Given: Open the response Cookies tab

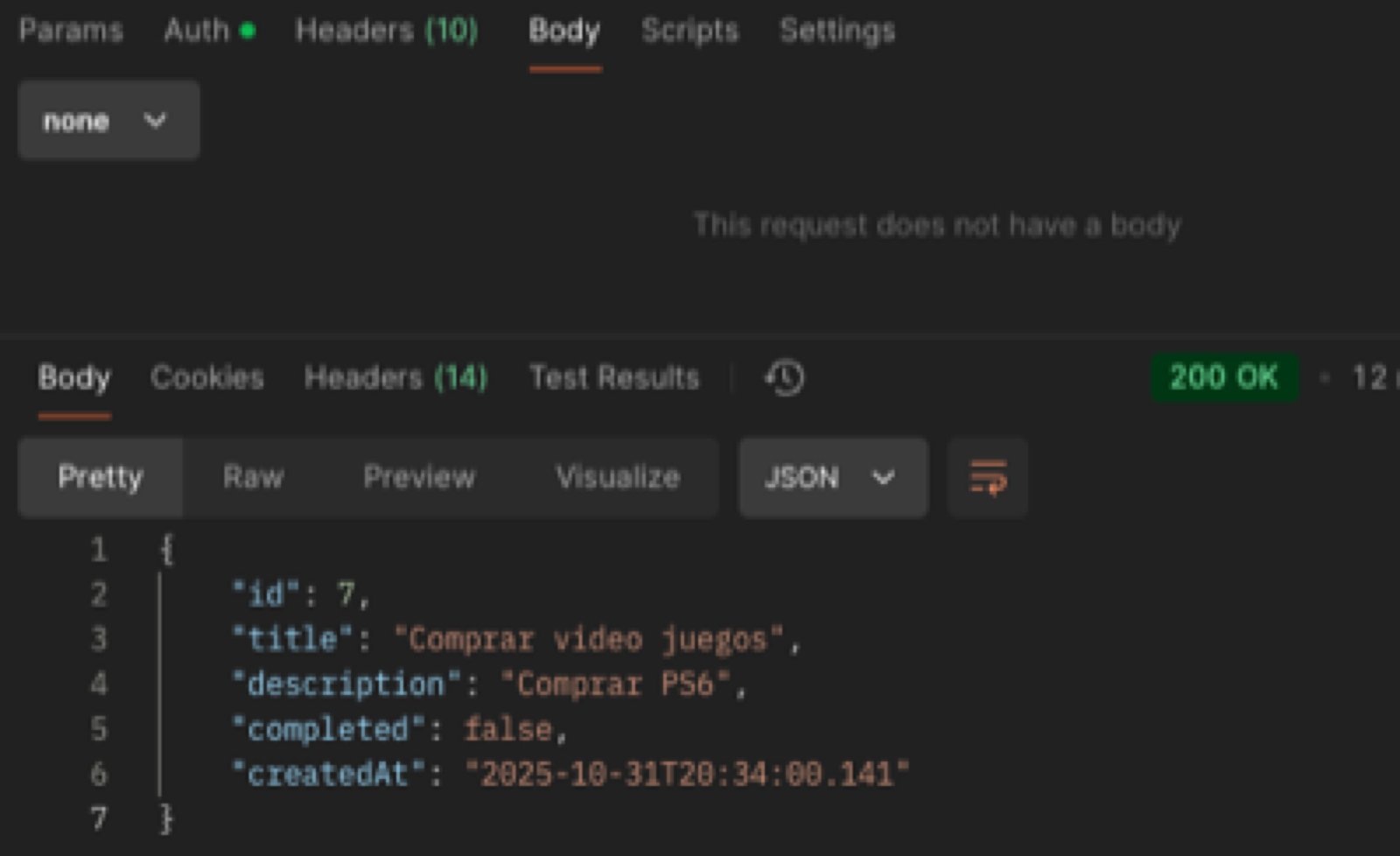Looking at the screenshot, I should 207,377.
